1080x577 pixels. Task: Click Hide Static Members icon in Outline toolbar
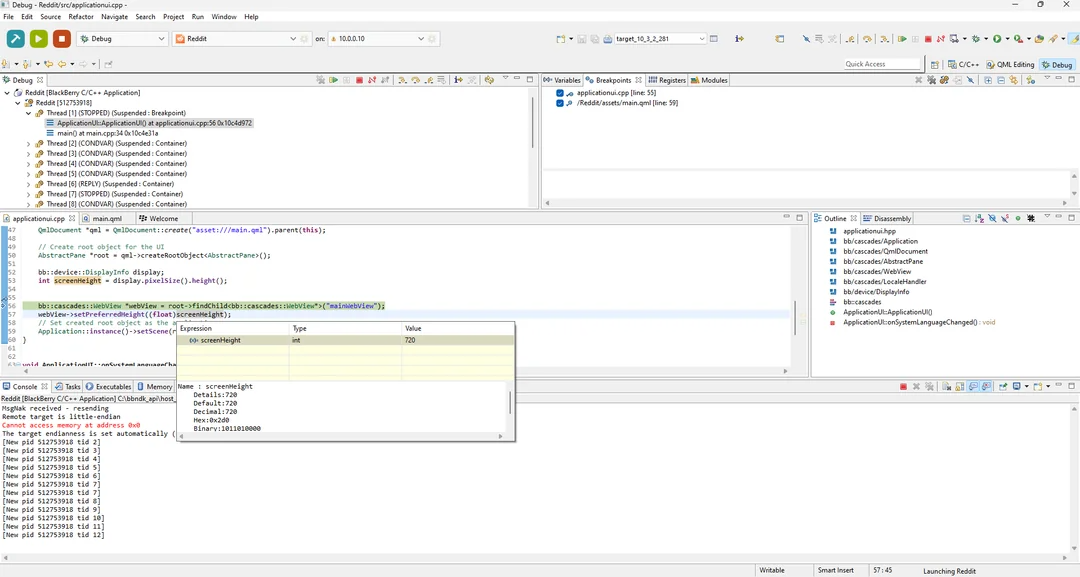[x=1006, y=218]
